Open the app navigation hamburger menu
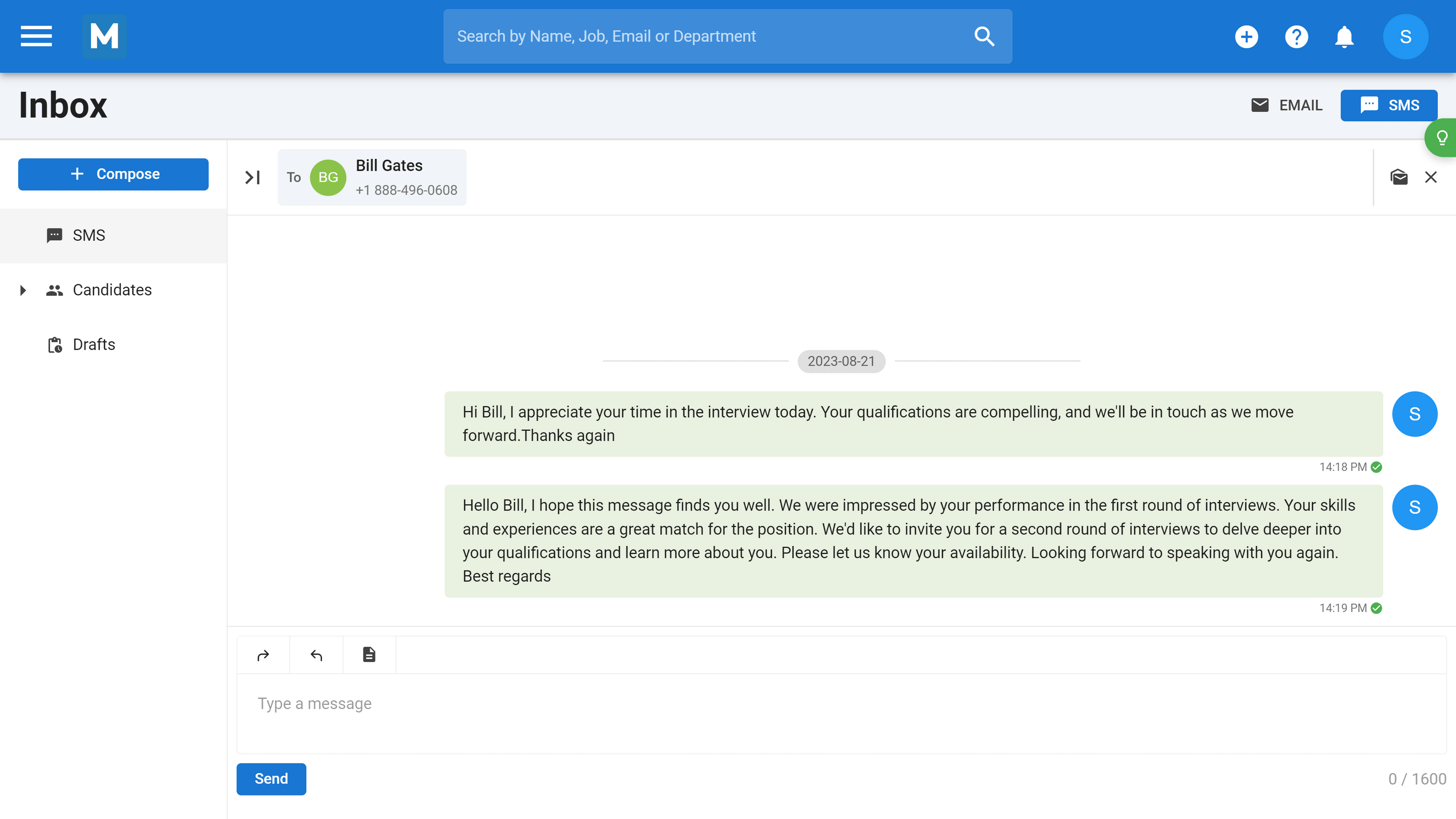The width and height of the screenshot is (1456, 819). 35,36
